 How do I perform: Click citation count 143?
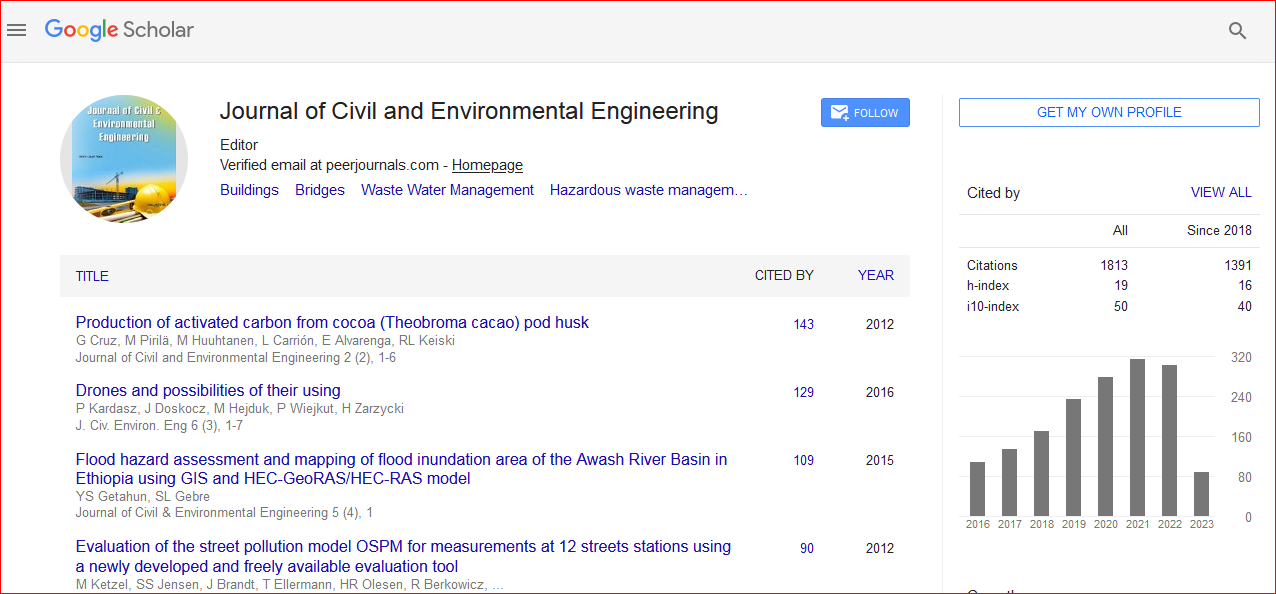coord(803,324)
